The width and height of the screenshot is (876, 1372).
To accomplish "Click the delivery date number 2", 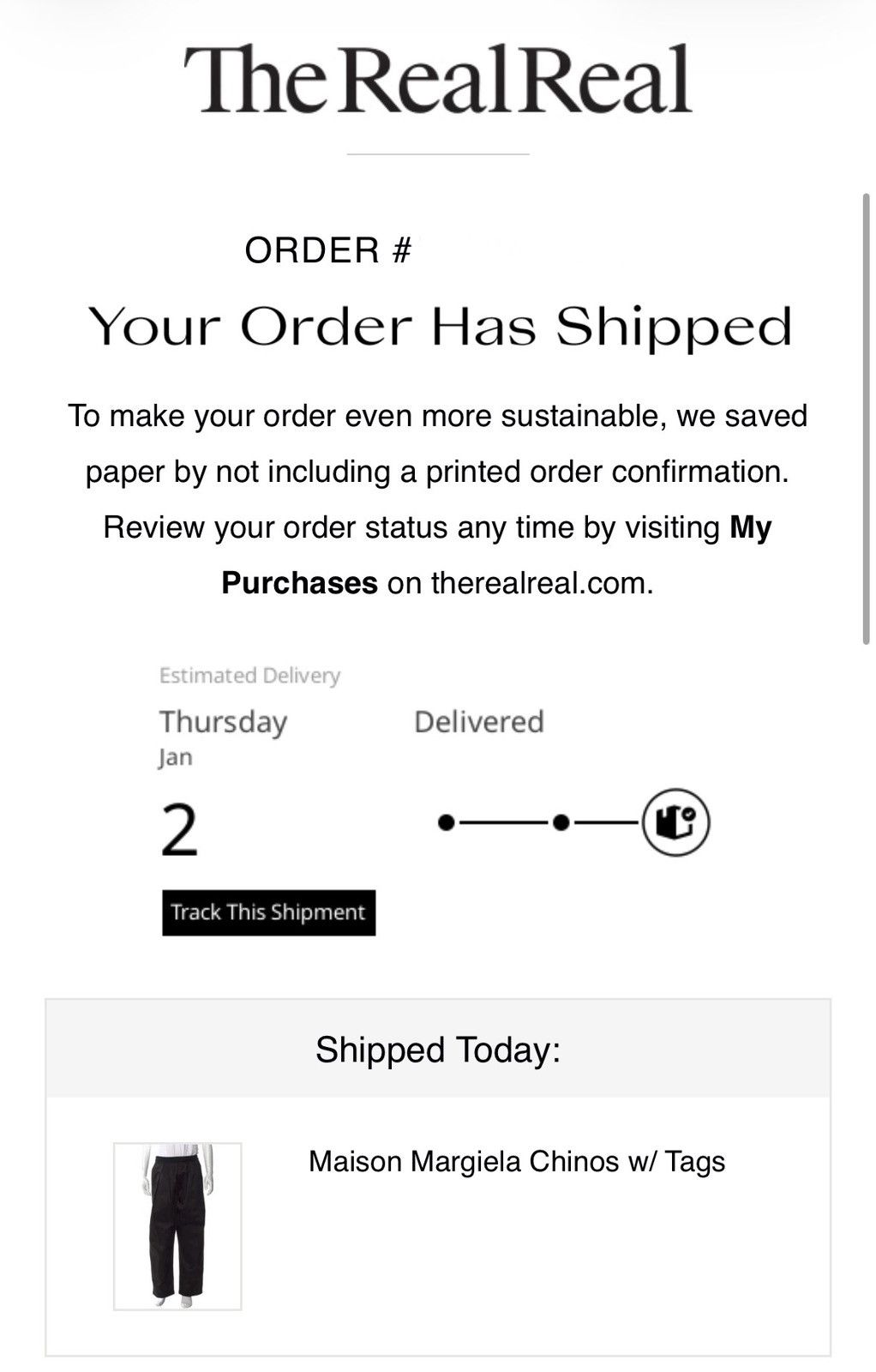I will pyautogui.click(x=179, y=830).
